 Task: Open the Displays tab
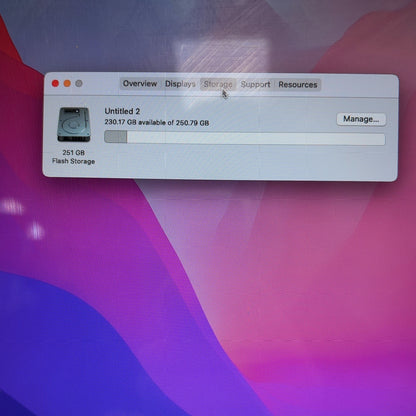click(180, 84)
